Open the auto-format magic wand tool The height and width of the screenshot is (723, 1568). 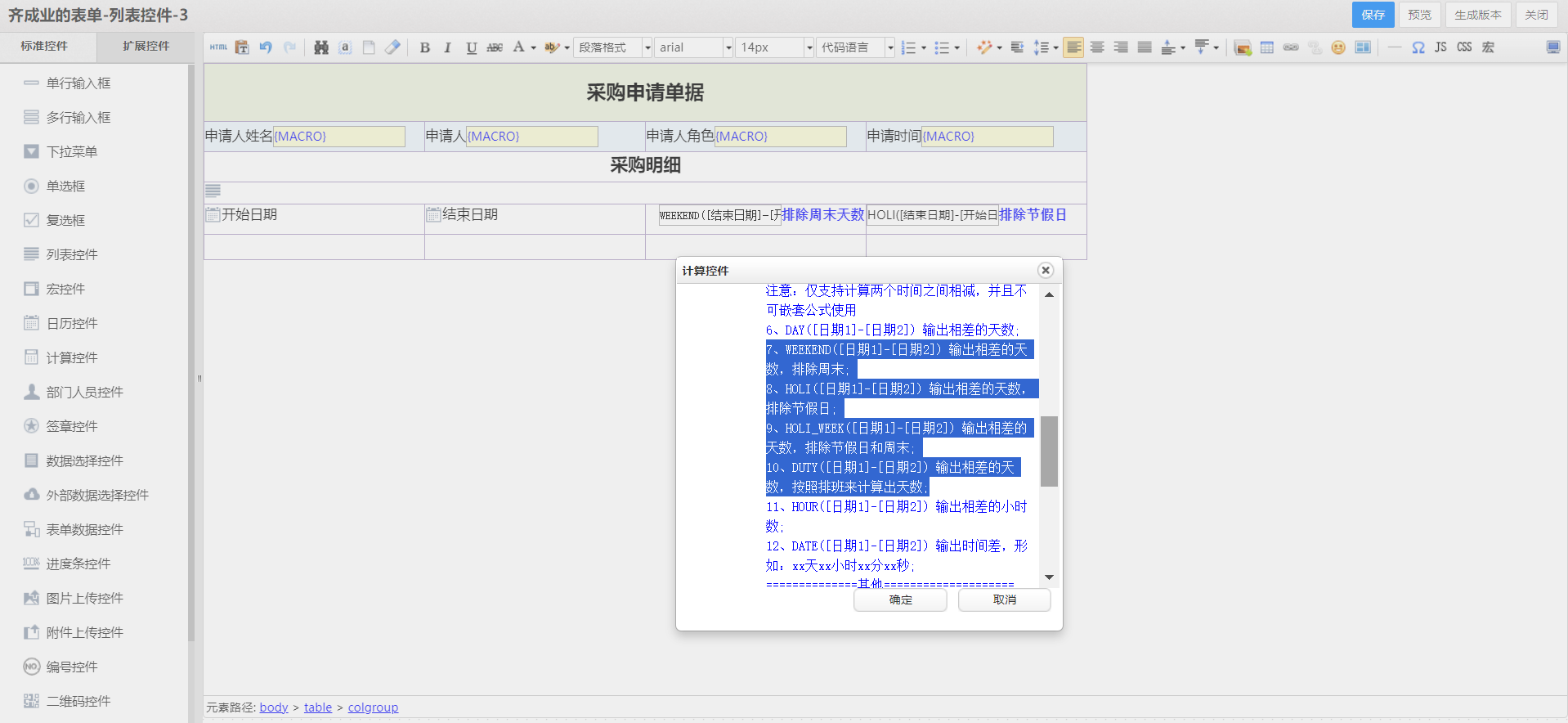(983, 47)
